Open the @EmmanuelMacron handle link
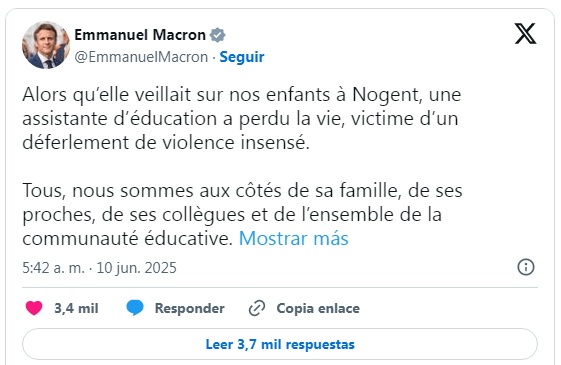This screenshot has height=365, width=561. [141, 57]
